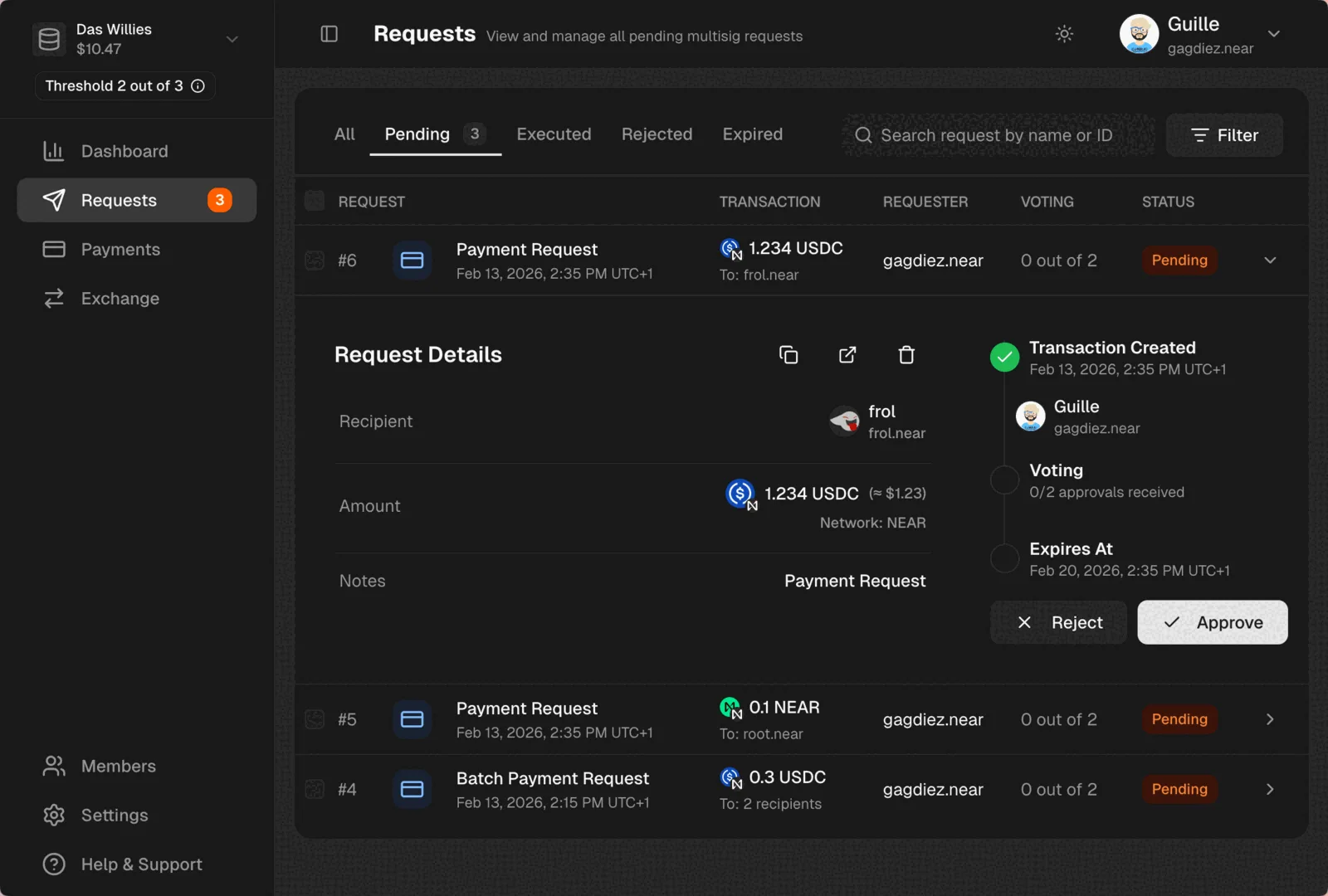The height and width of the screenshot is (896, 1328).
Task: Collapse request #6 details chevron
Action: click(x=1270, y=261)
